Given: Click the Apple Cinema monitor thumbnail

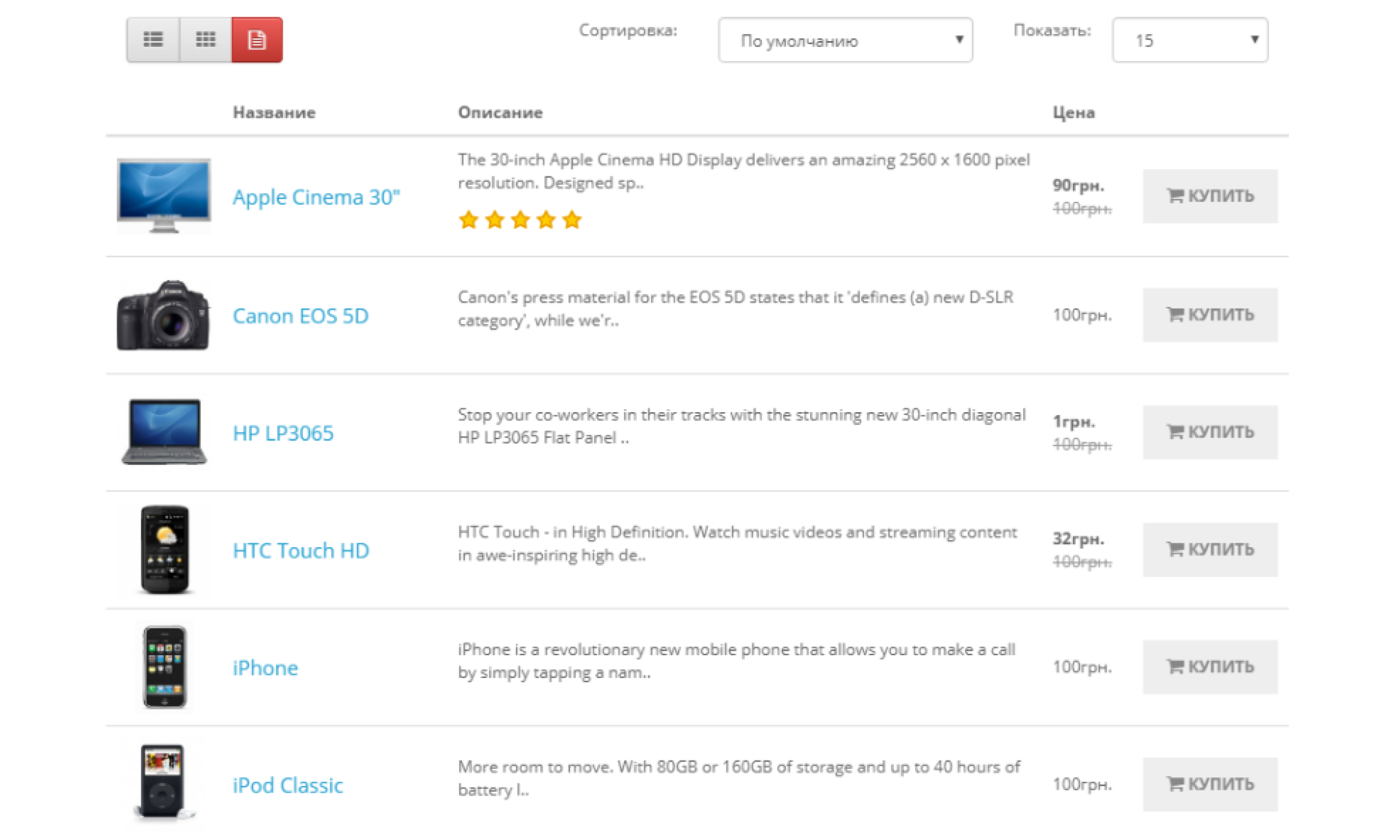Looking at the screenshot, I should click(x=164, y=196).
